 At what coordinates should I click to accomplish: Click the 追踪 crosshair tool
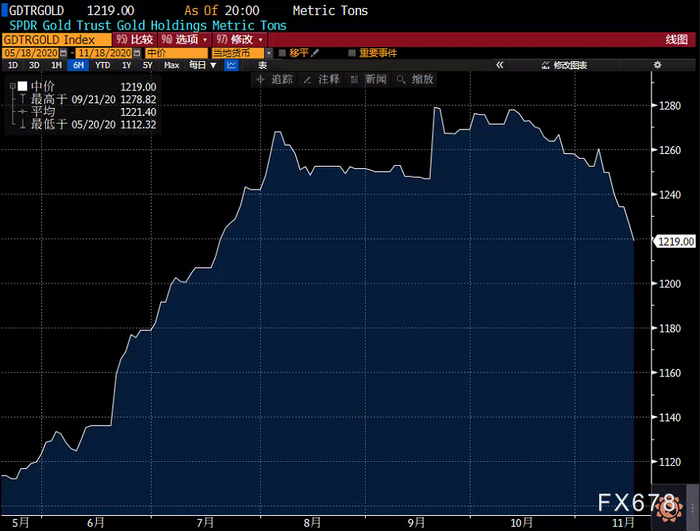point(275,79)
